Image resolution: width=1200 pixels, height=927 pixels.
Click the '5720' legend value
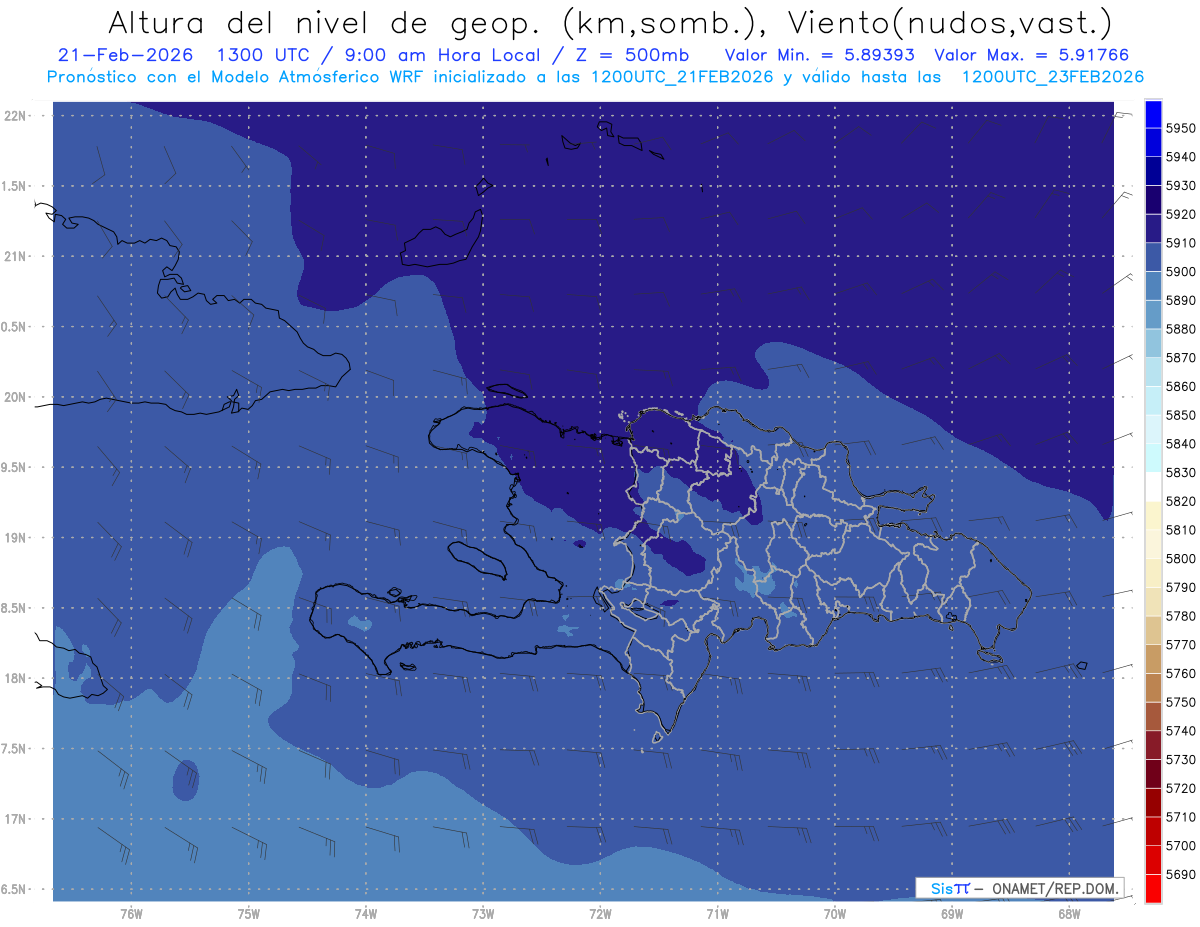pos(1181,788)
